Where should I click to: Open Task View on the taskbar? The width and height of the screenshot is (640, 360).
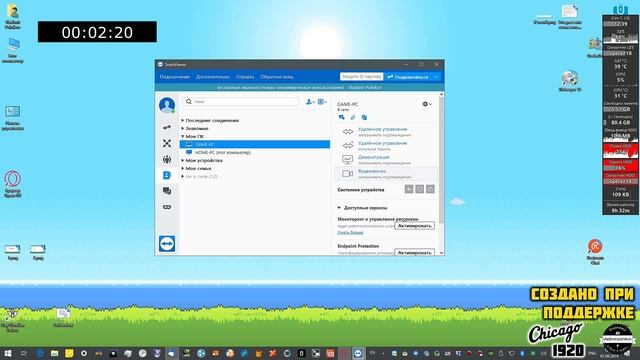coord(23,353)
